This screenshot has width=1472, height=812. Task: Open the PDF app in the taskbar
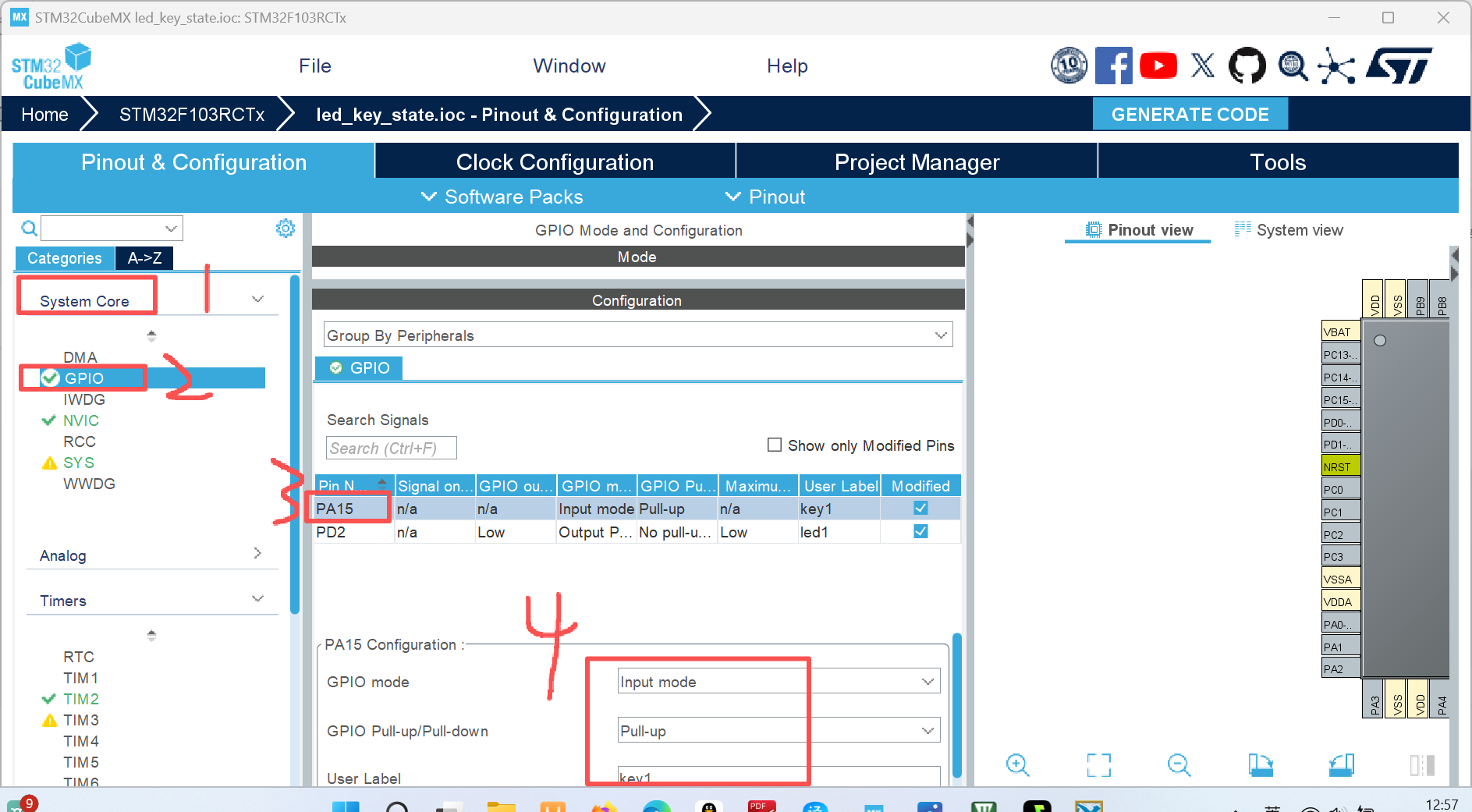click(761, 806)
